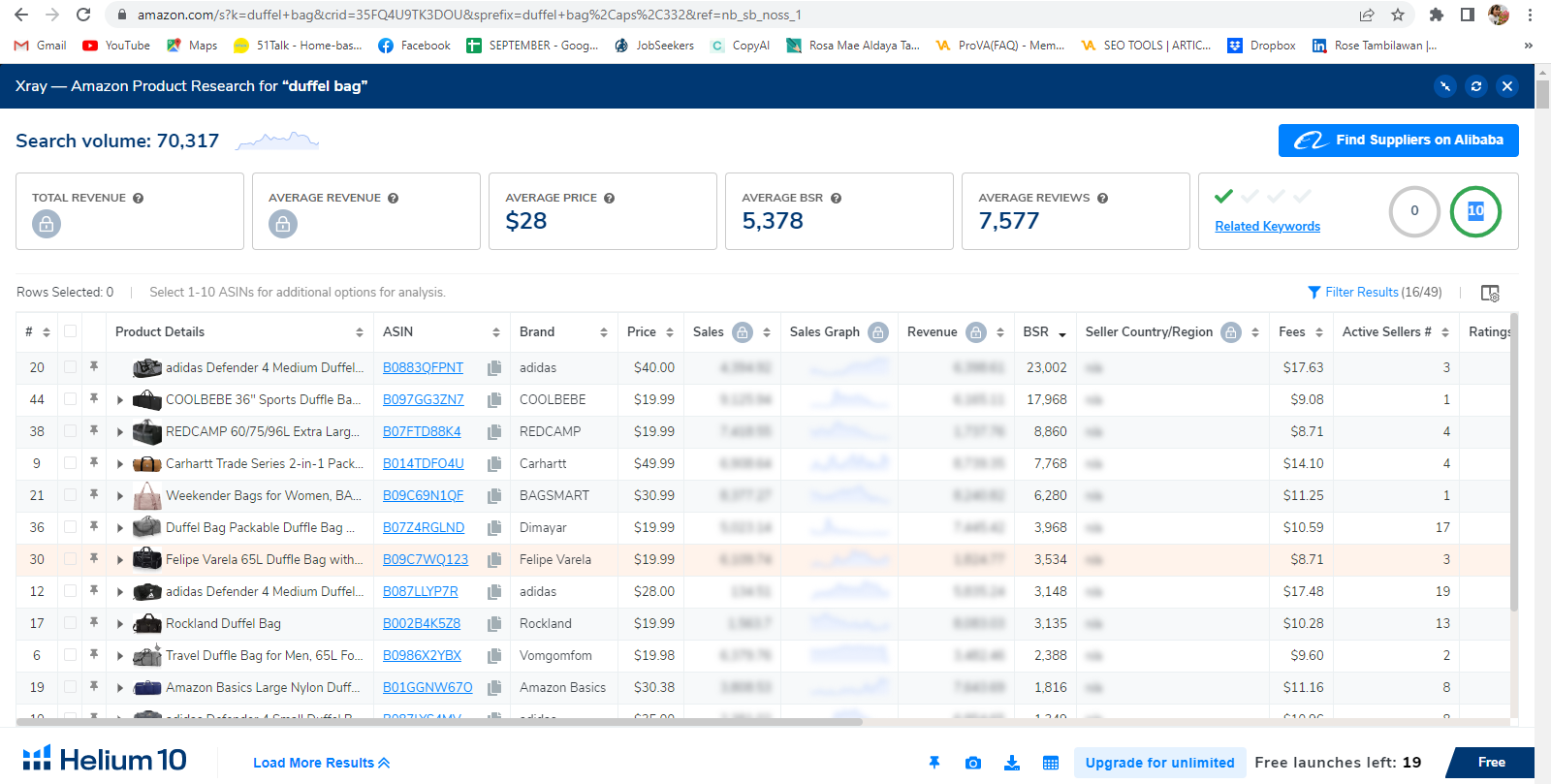Open Filter Results (16/49)
1551x784 pixels.
tap(1375, 292)
